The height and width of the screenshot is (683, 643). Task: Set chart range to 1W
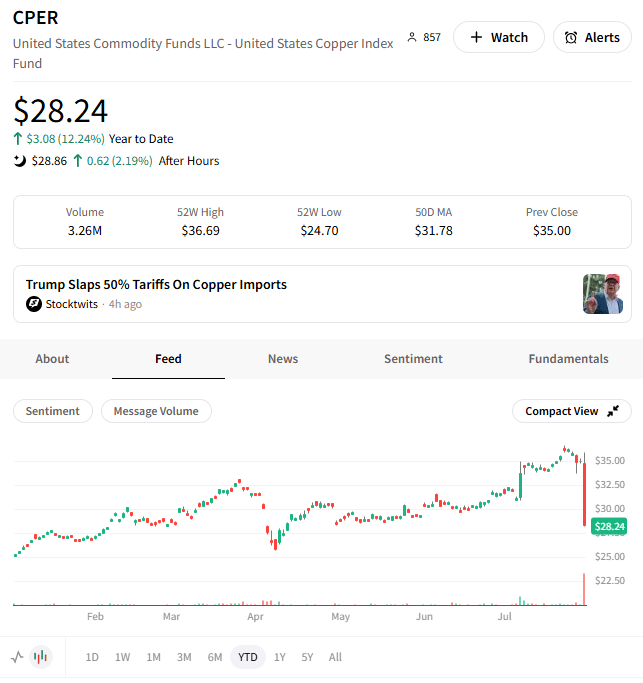click(122, 657)
